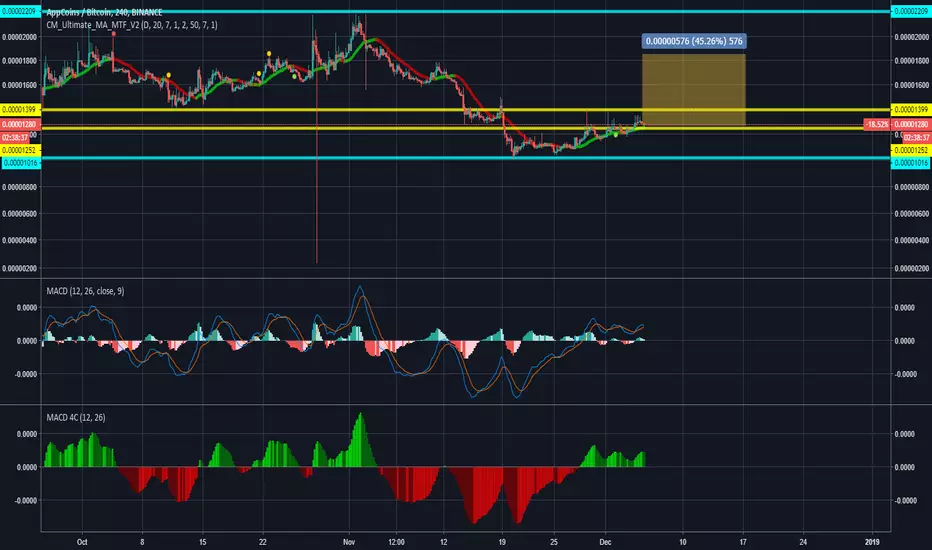Select the top cyan horizontal line at 0.00002209
This screenshot has width=932, height=550.
[x=465, y=11]
